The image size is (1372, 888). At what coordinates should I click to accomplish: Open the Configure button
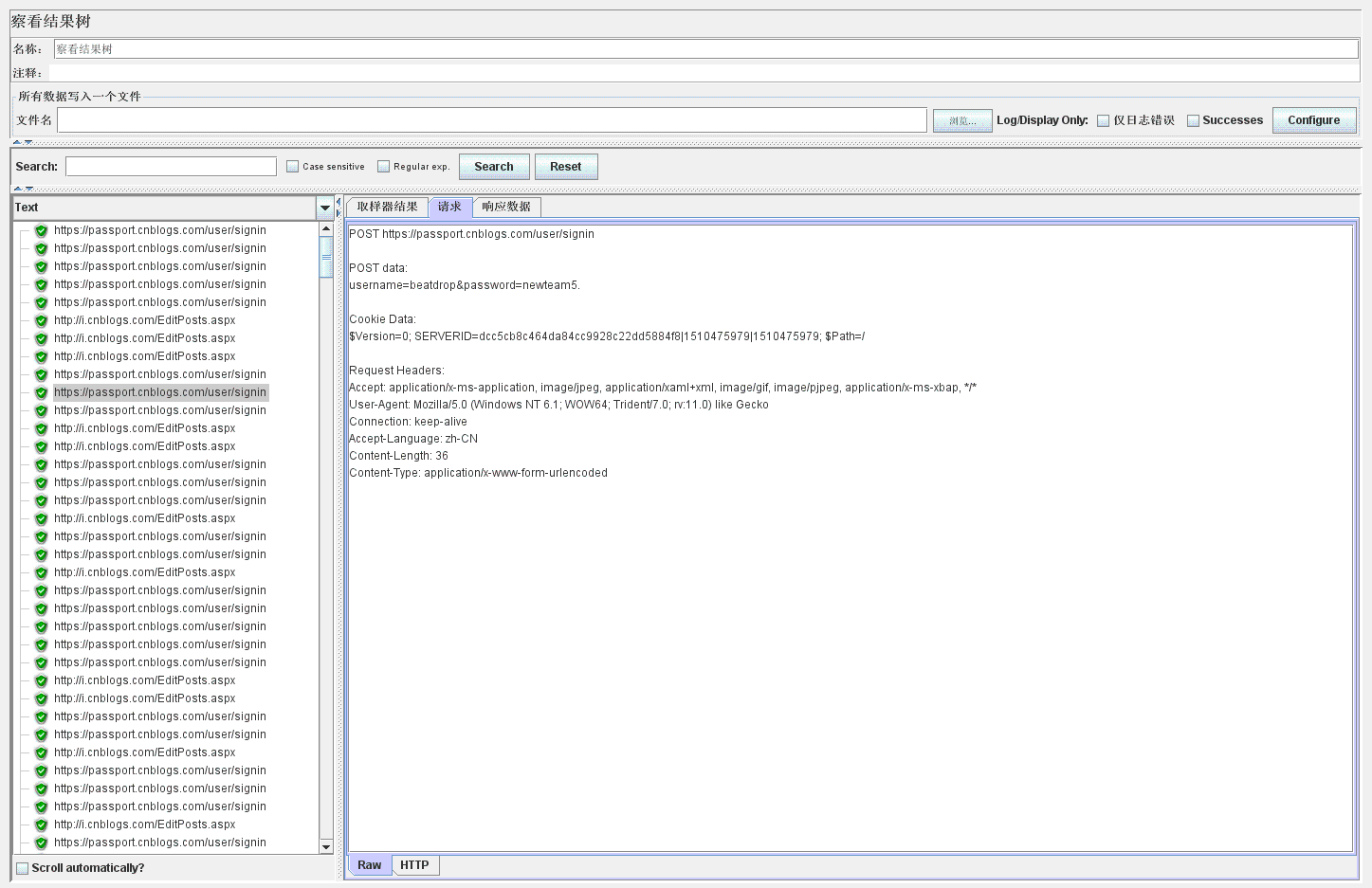point(1314,120)
